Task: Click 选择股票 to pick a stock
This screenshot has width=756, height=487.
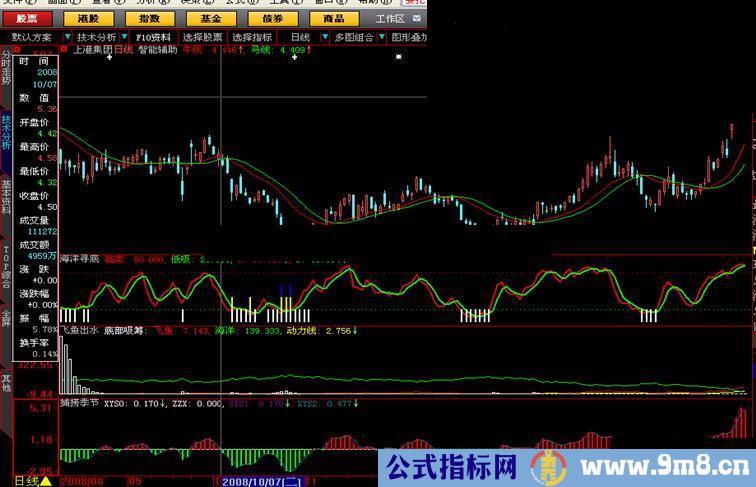Action: click(x=202, y=37)
